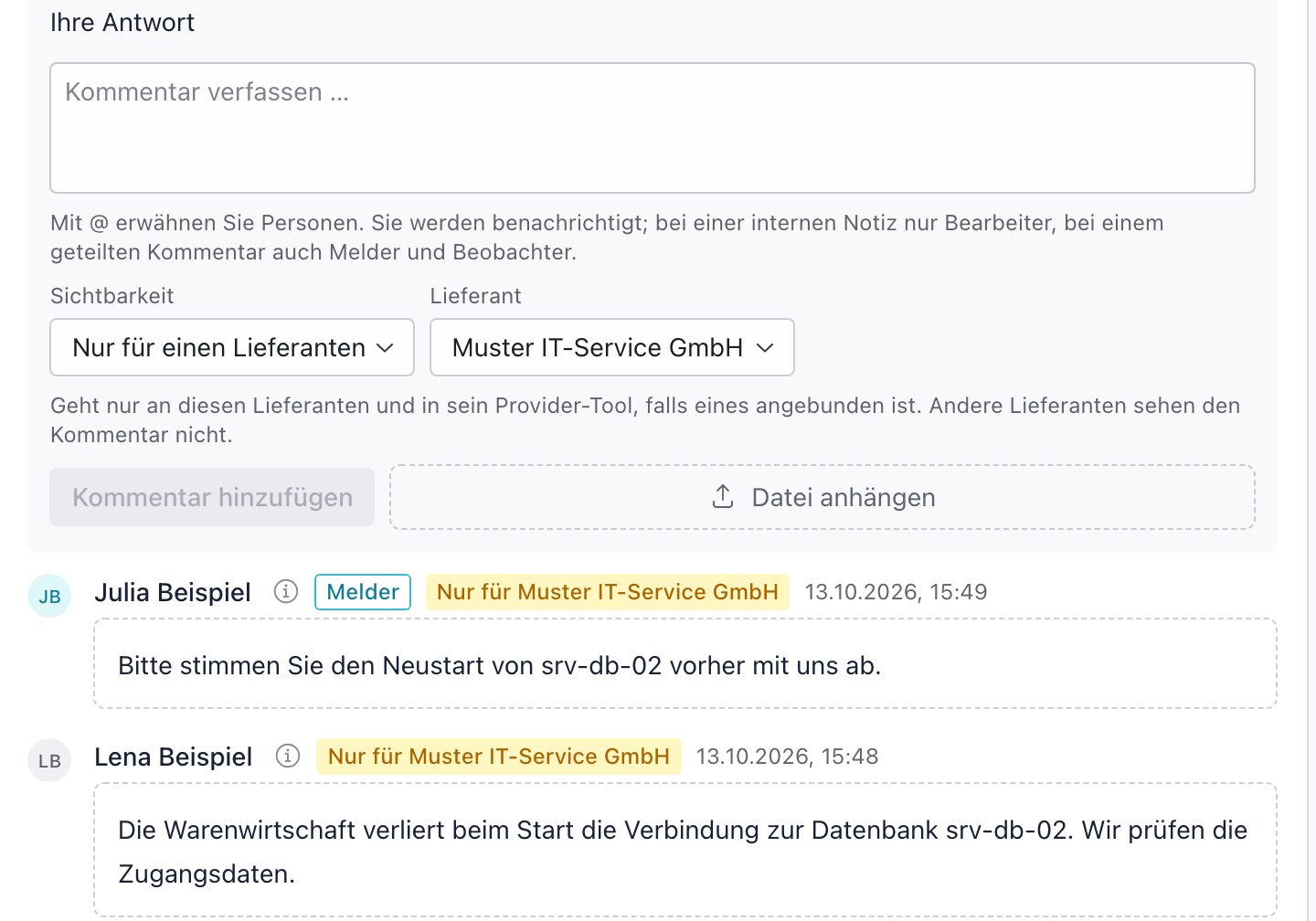
Task: Click the Lieferant label
Action: pyautogui.click(x=476, y=296)
